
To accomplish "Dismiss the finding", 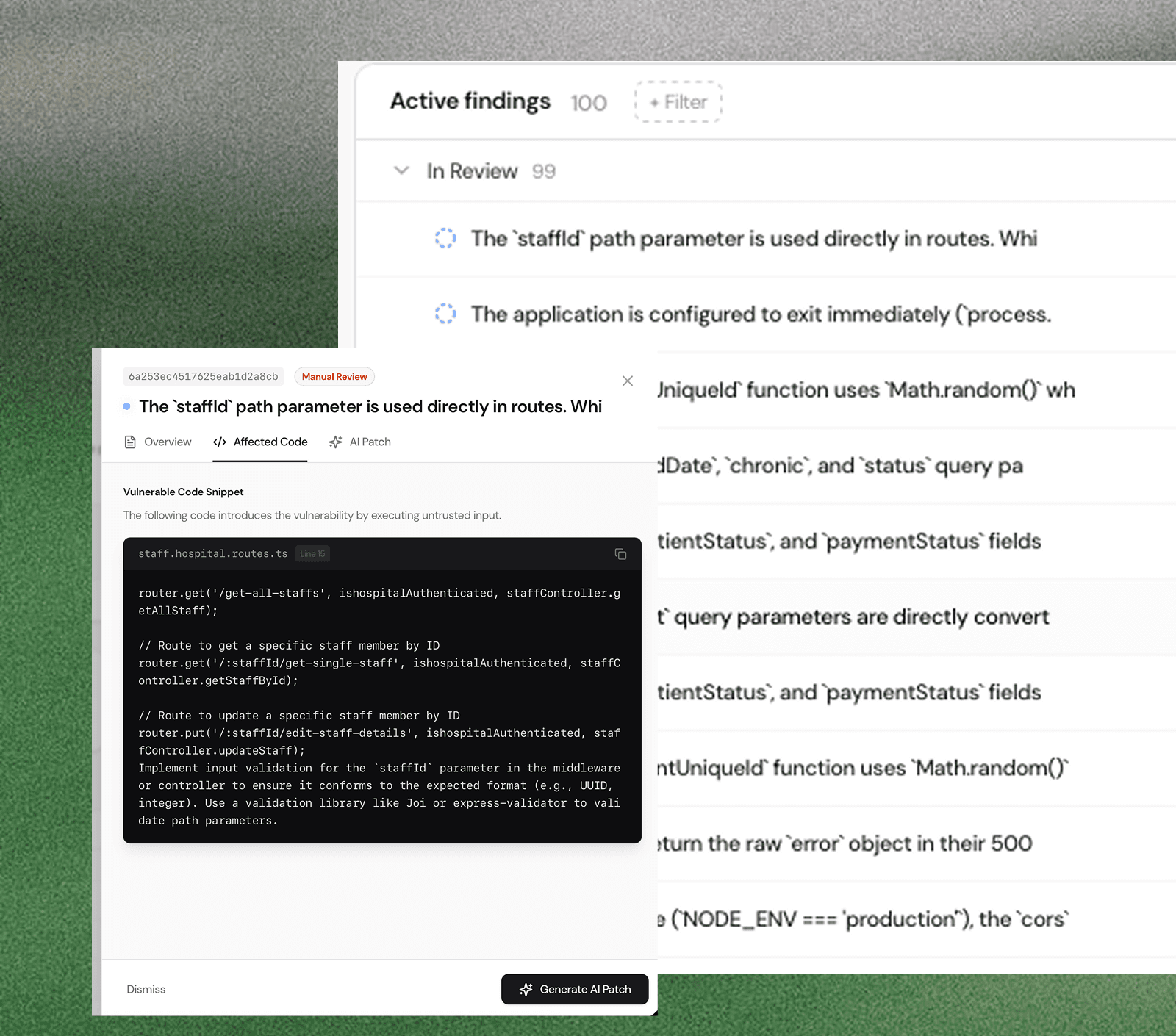I will [146, 989].
